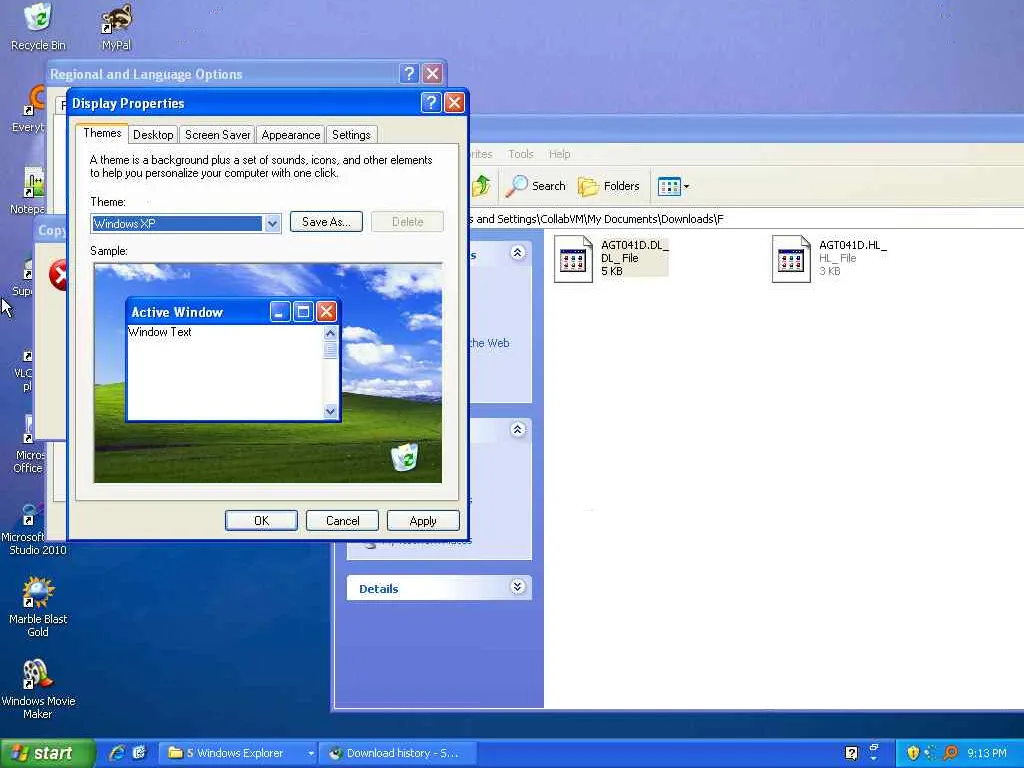The height and width of the screenshot is (768, 1024).
Task: Select the AGT041D.HL_ file icon
Action: [x=791, y=259]
